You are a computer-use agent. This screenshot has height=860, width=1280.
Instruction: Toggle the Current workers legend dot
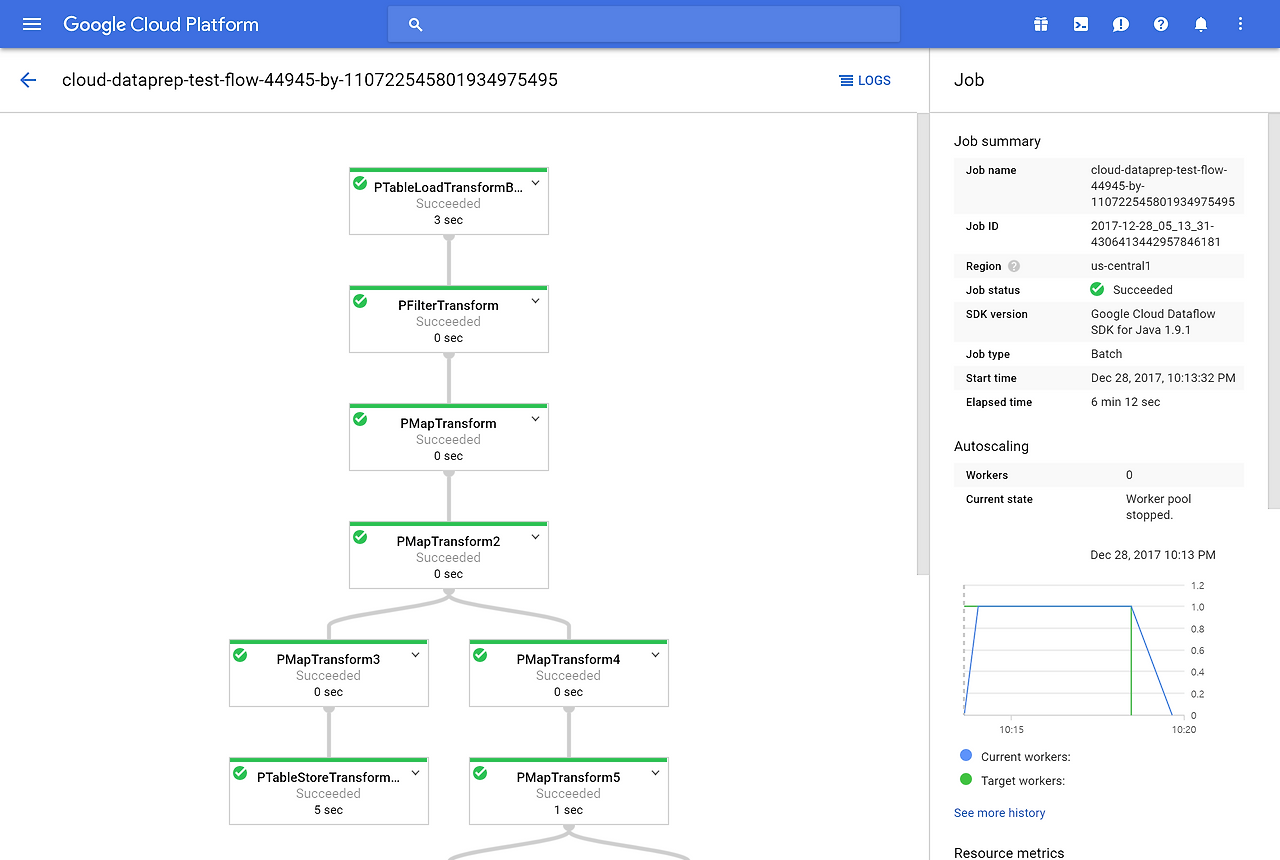(965, 755)
